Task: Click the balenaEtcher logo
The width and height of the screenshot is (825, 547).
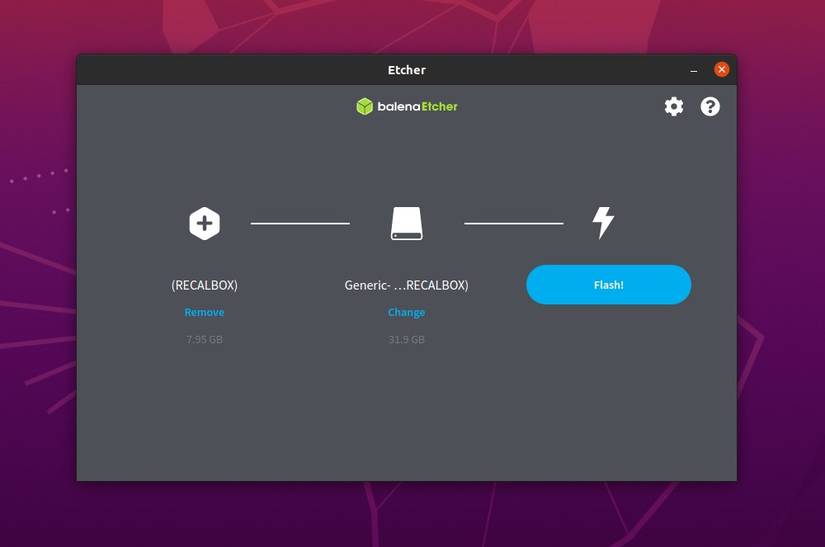Action: pyautogui.click(x=407, y=107)
